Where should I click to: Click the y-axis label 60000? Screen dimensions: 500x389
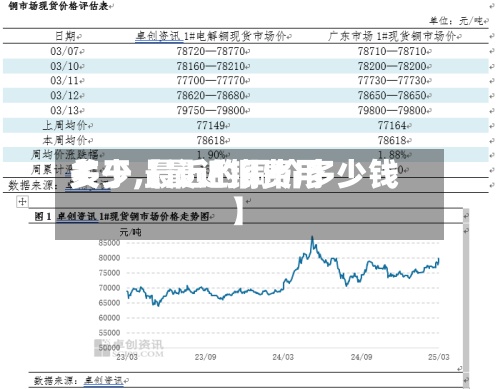pyautogui.click(x=109, y=318)
